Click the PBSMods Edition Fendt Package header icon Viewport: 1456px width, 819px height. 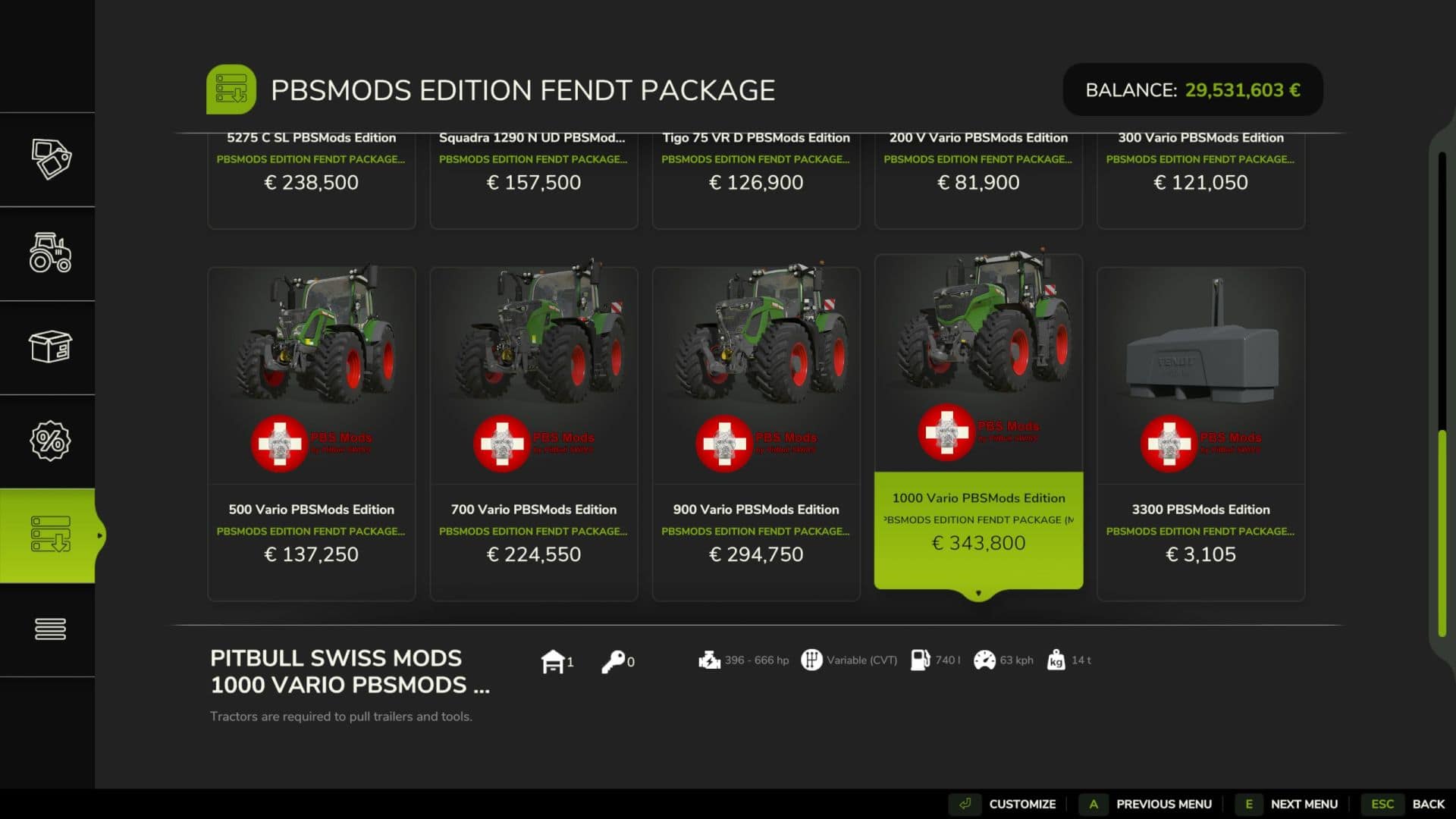(231, 89)
